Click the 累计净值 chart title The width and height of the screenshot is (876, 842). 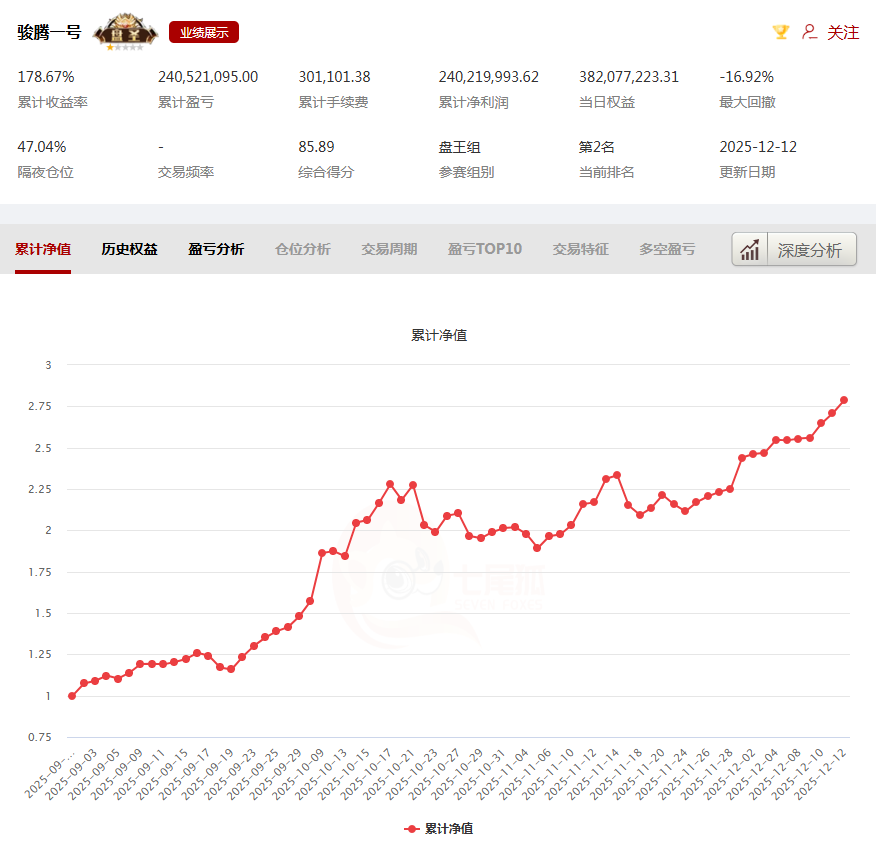coord(439,335)
